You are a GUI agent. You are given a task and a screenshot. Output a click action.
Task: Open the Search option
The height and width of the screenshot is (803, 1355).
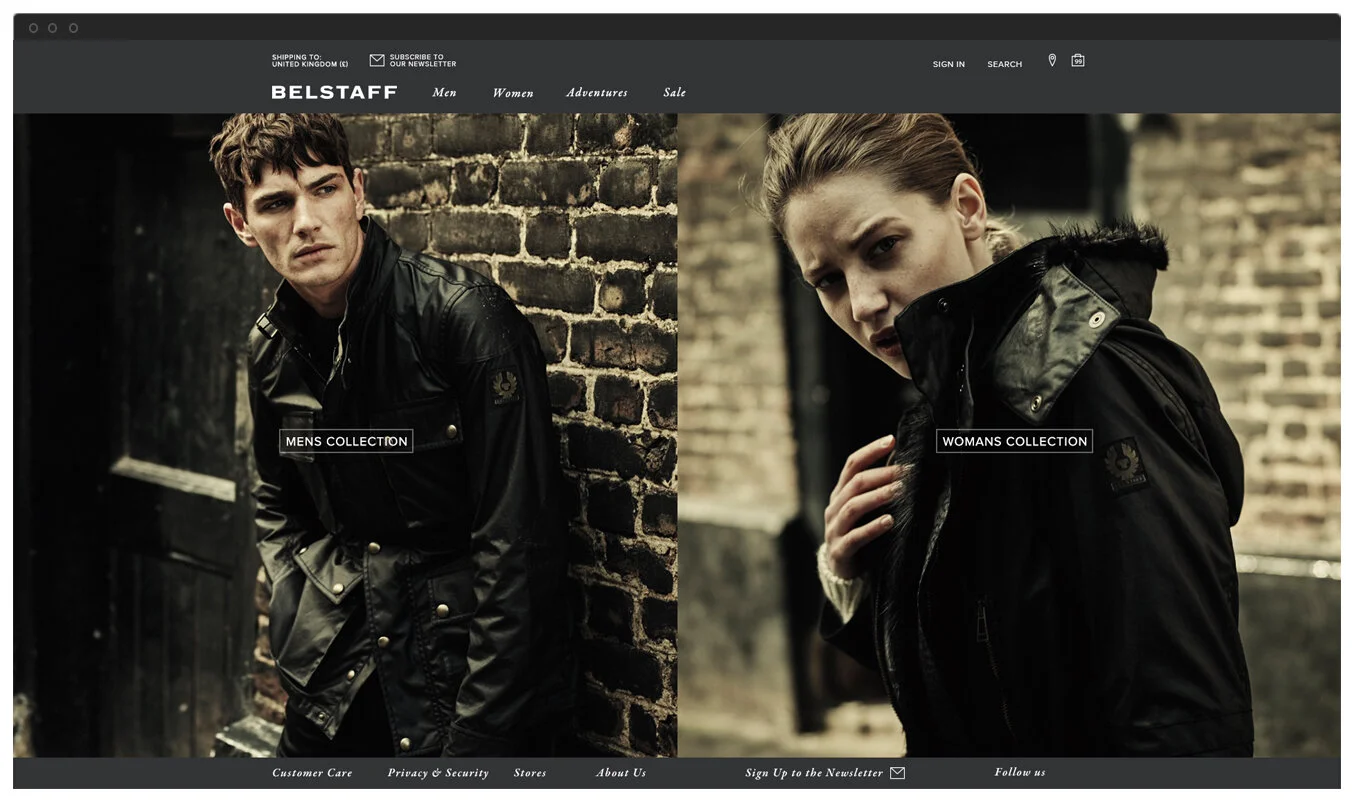point(1005,64)
